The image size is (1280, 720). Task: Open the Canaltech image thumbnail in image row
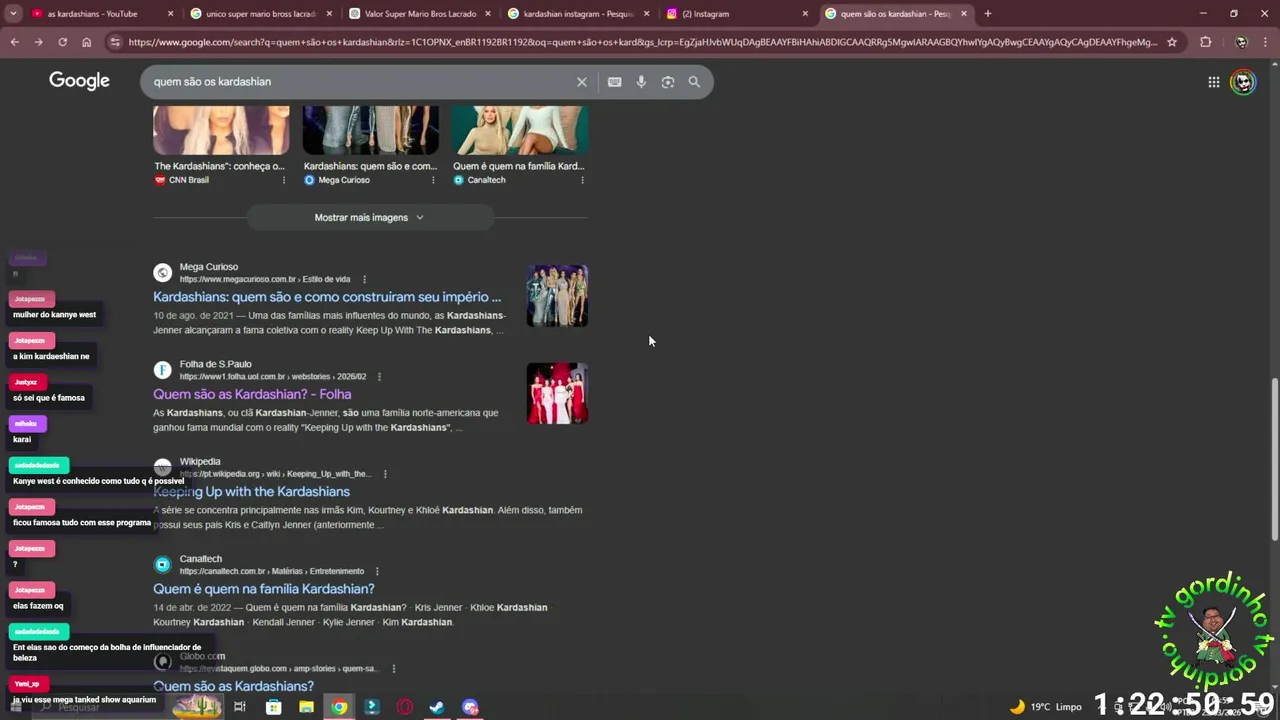click(x=520, y=130)
